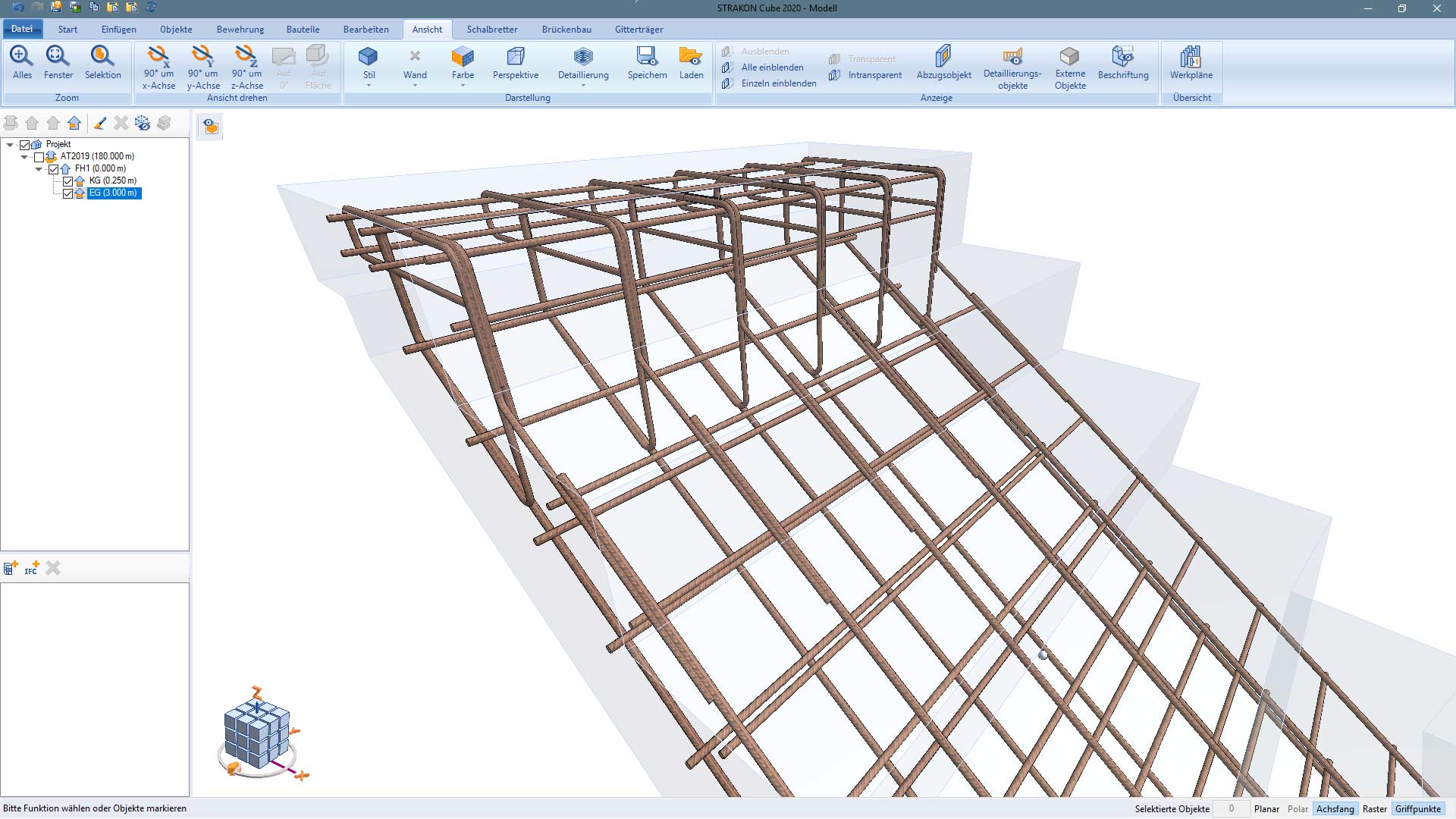Show Externe Objekte
Screen dimensions: 1456x819
coord(1070,67)
